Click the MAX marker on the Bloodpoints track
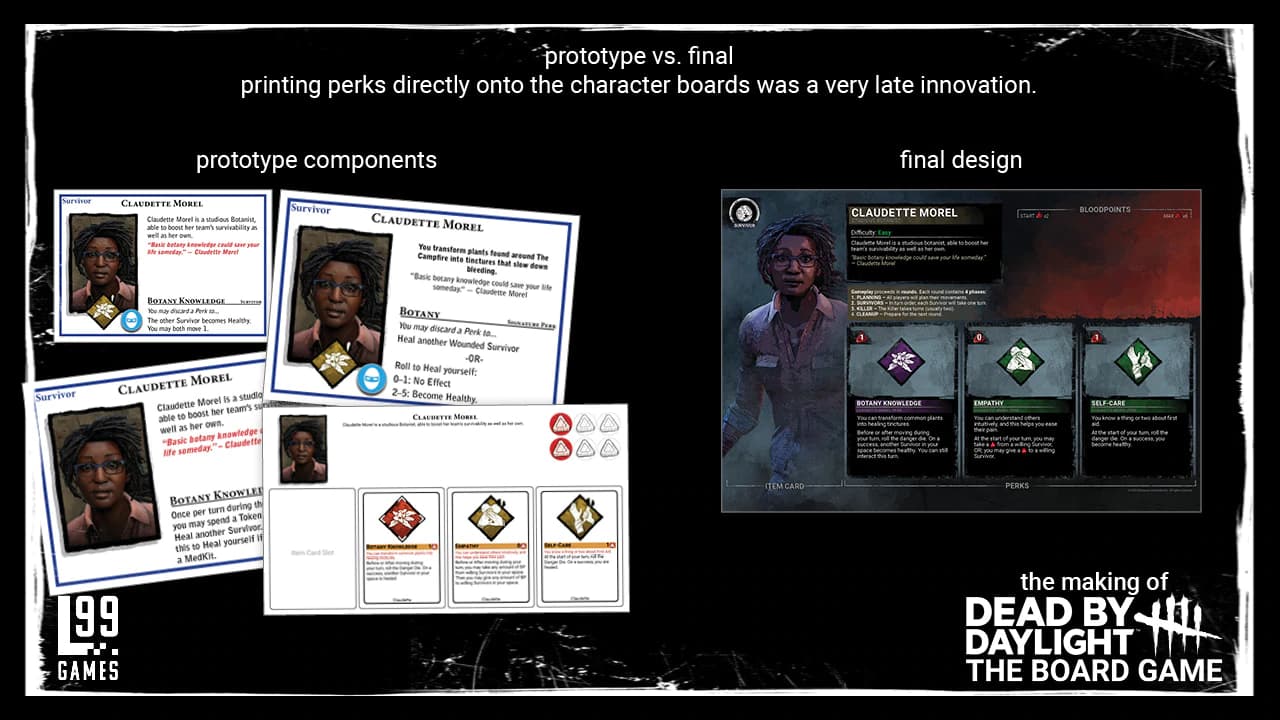The width and height of the screenshot is (1280, 720). tap(1175, 214)
